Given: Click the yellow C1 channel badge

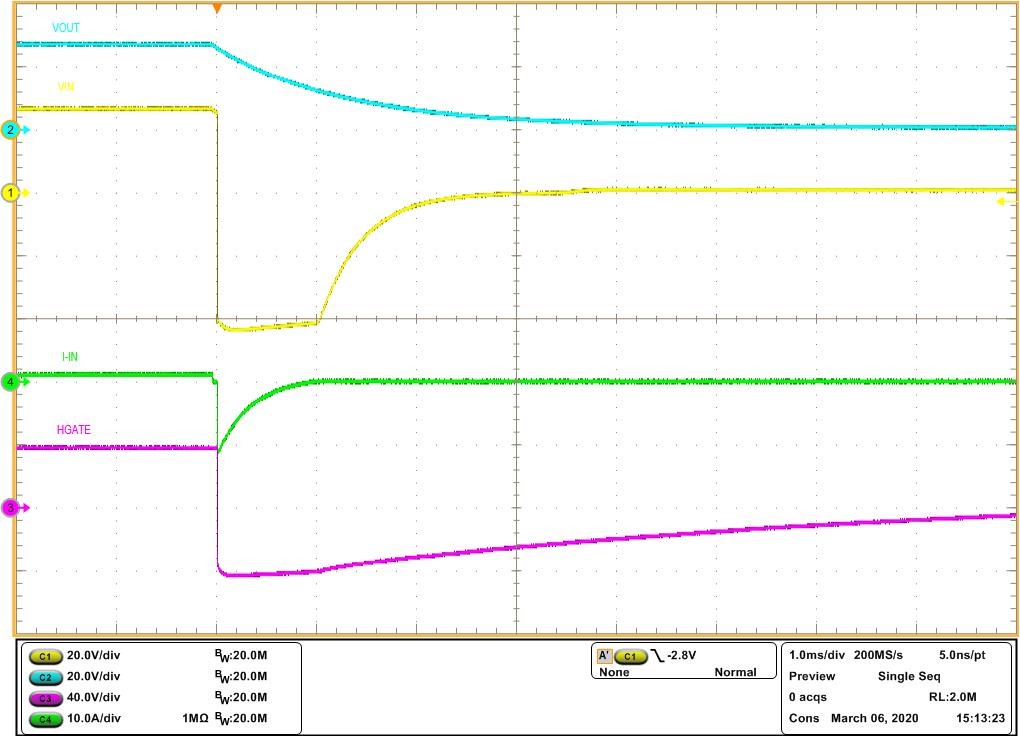Looking at the screenshot, I should 44,656.
